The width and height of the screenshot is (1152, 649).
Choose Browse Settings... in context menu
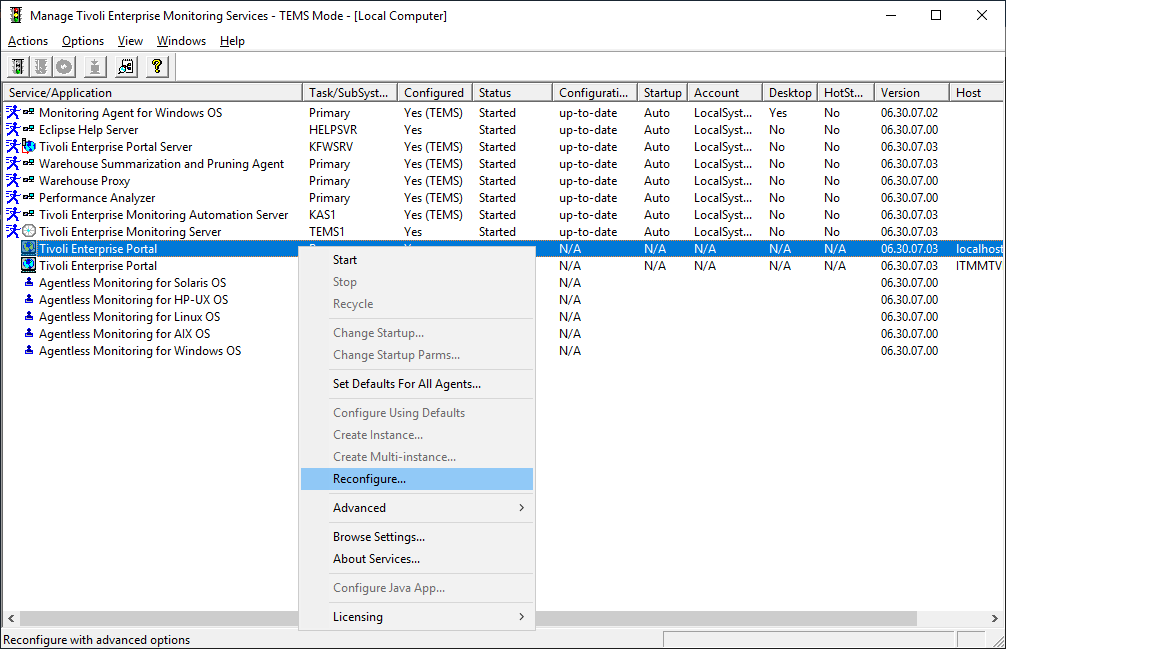pos(417,537)
